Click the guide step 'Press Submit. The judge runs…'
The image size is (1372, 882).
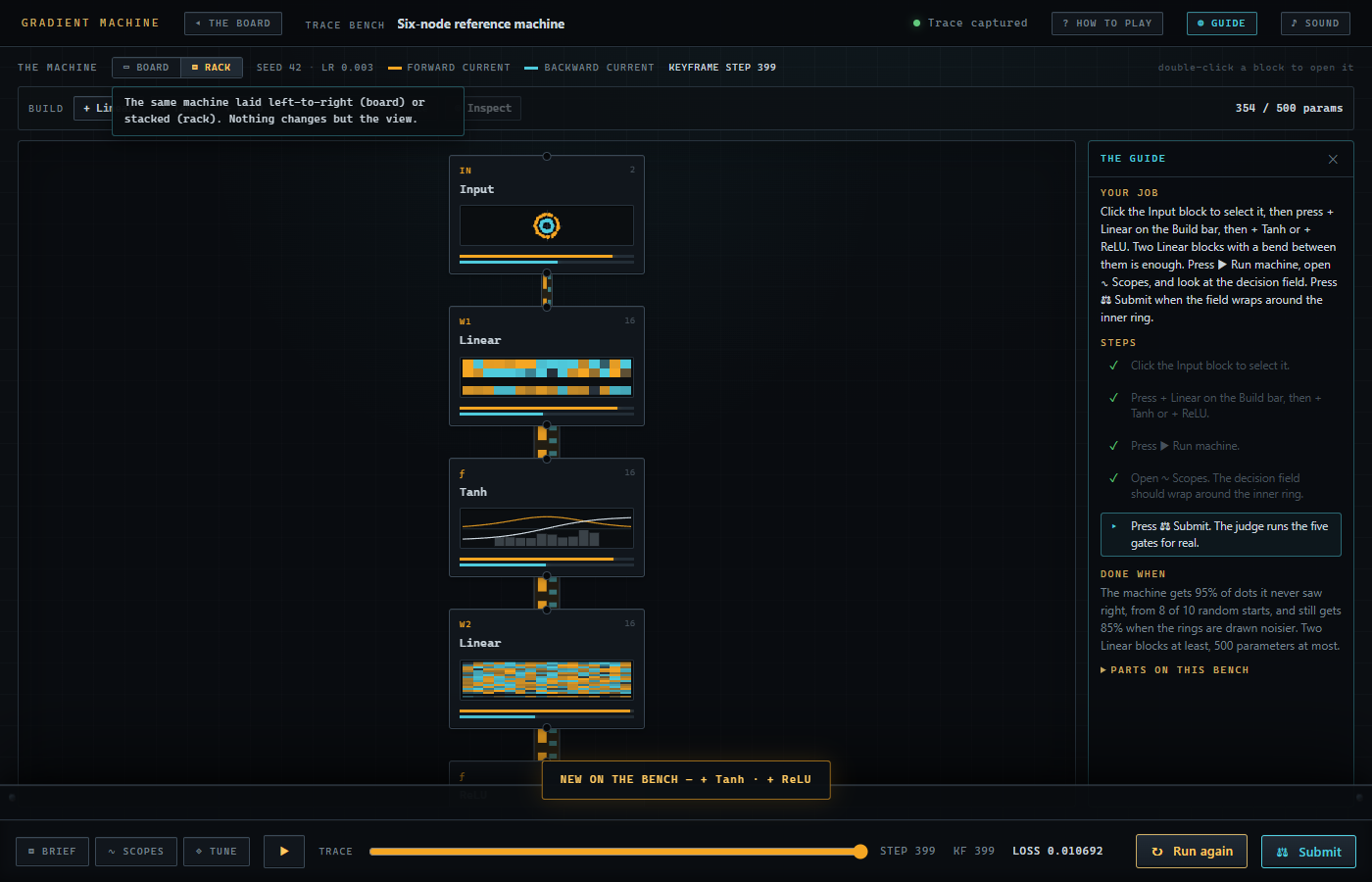click(1221, 535)
